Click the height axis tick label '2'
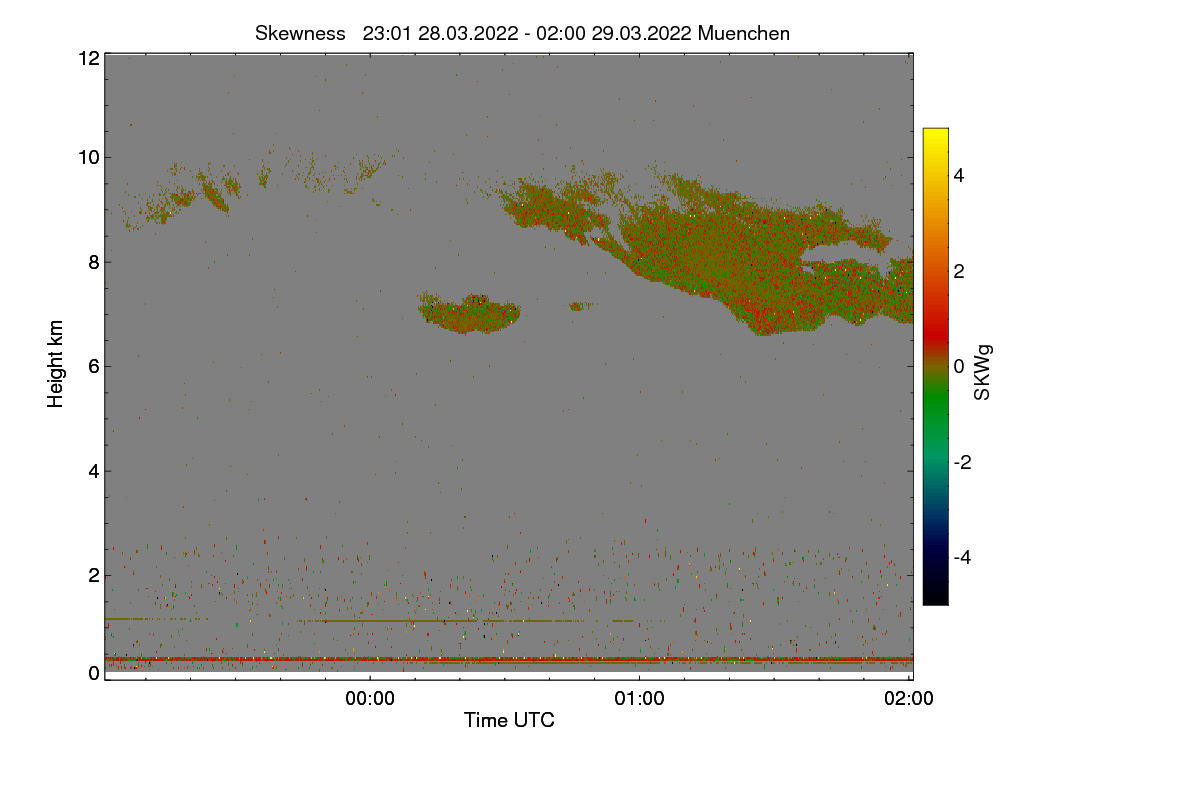This screenshot has width=1200, height=800. (94, 575)
